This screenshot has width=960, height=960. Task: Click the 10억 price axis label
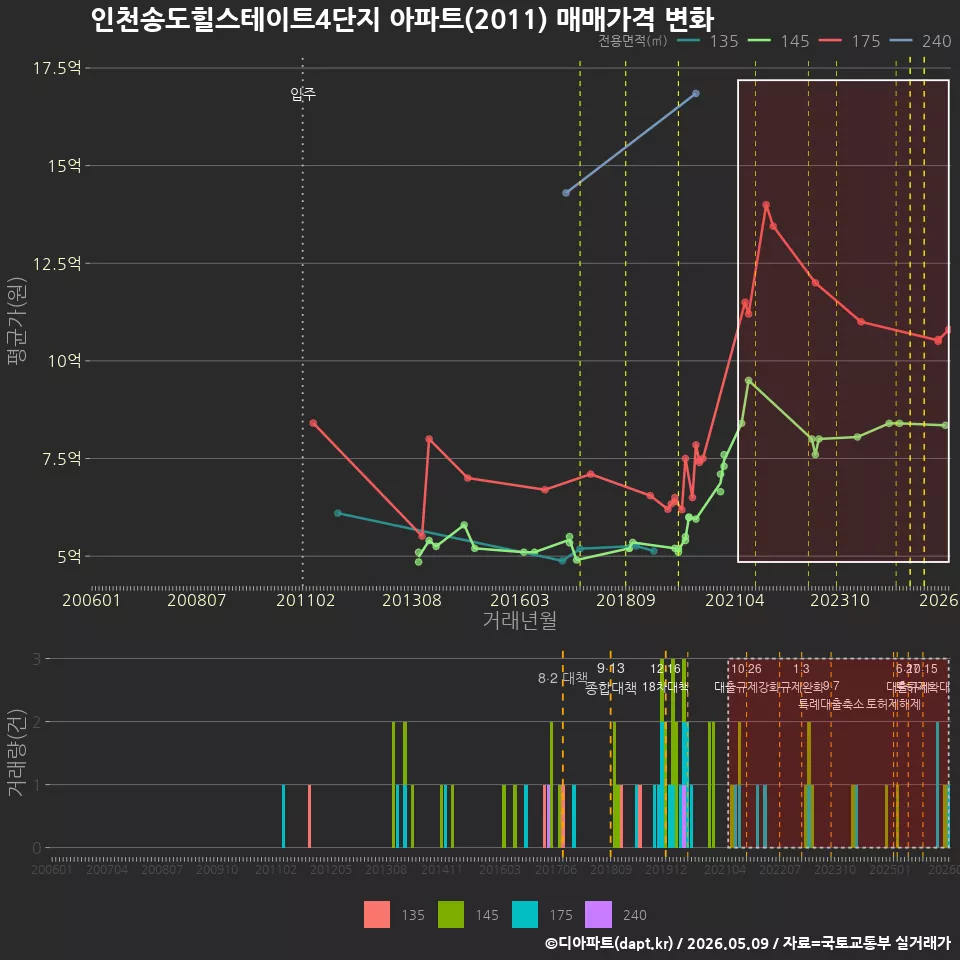pos(65,361)
